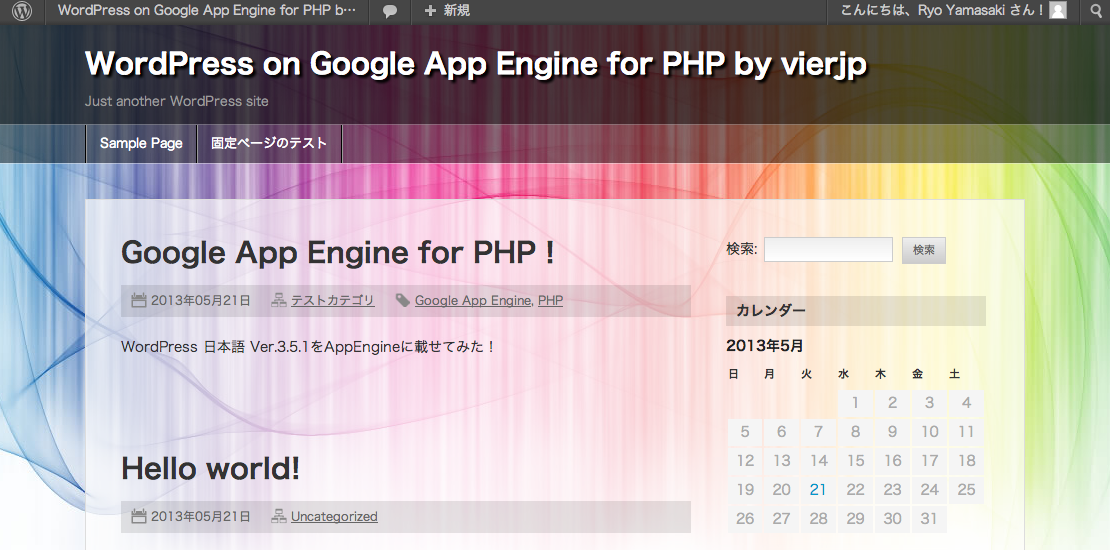Open the こんにちは Ryo Yamasaki account menu

tap(953, 11)
